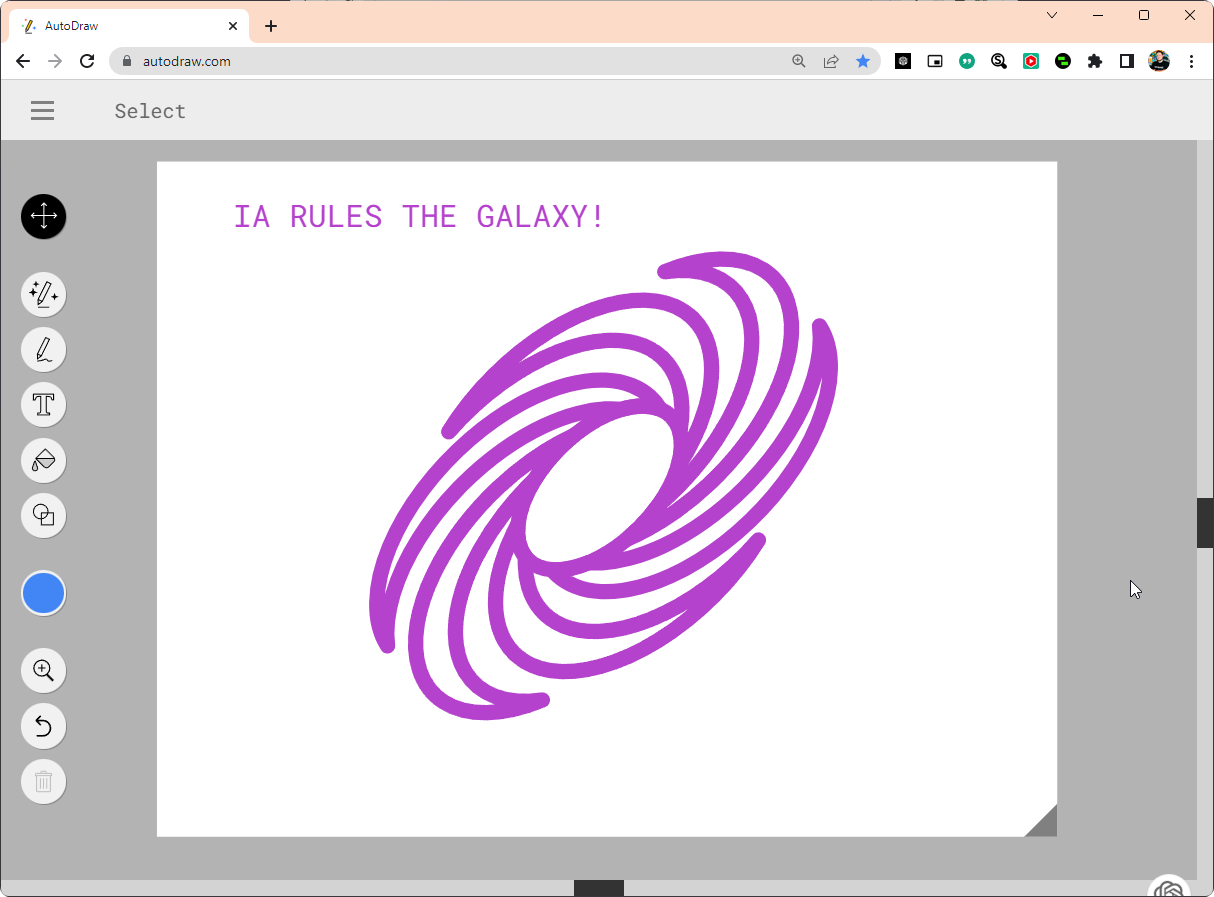This screenshot has height=897, width=1214.
Task: Click the picture-in-picture extension icon
Action: pos(935,61)
